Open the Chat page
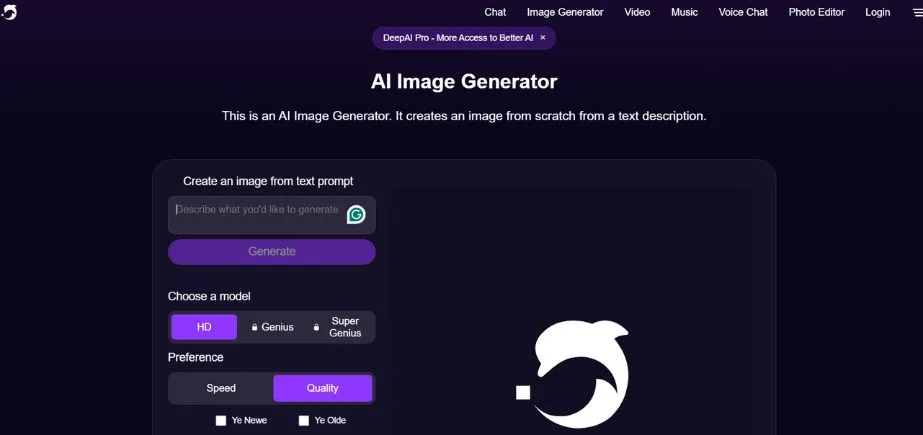Image resolution: width=923 pixels, height=435 pixels. [x=495, y=12]
